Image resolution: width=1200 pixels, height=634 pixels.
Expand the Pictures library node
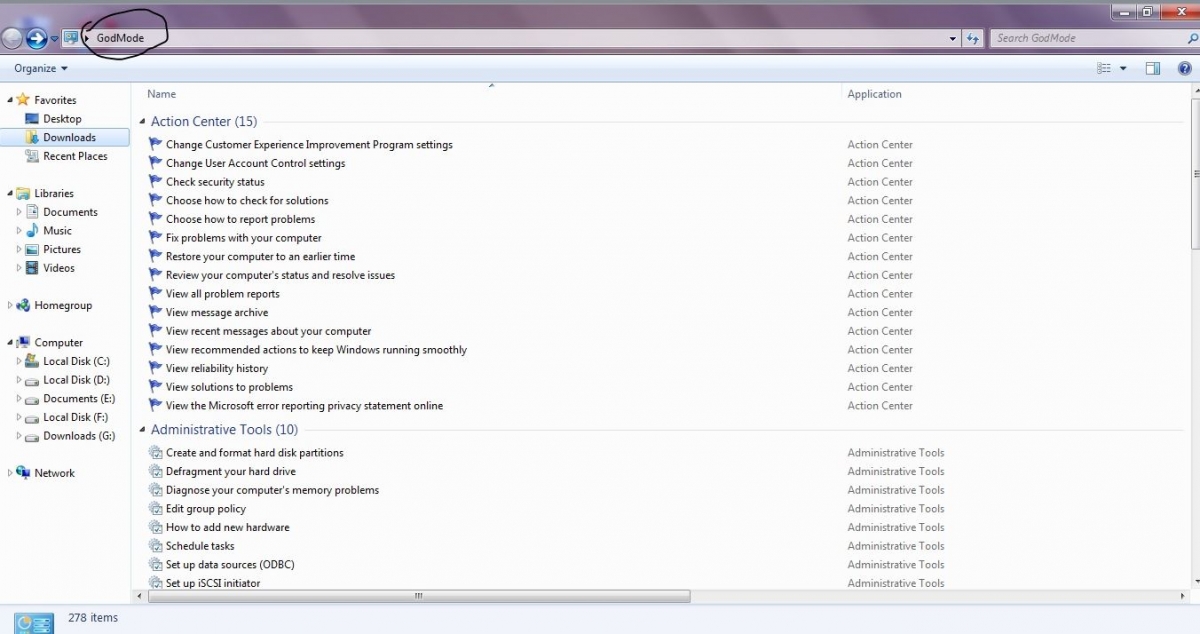19,249
